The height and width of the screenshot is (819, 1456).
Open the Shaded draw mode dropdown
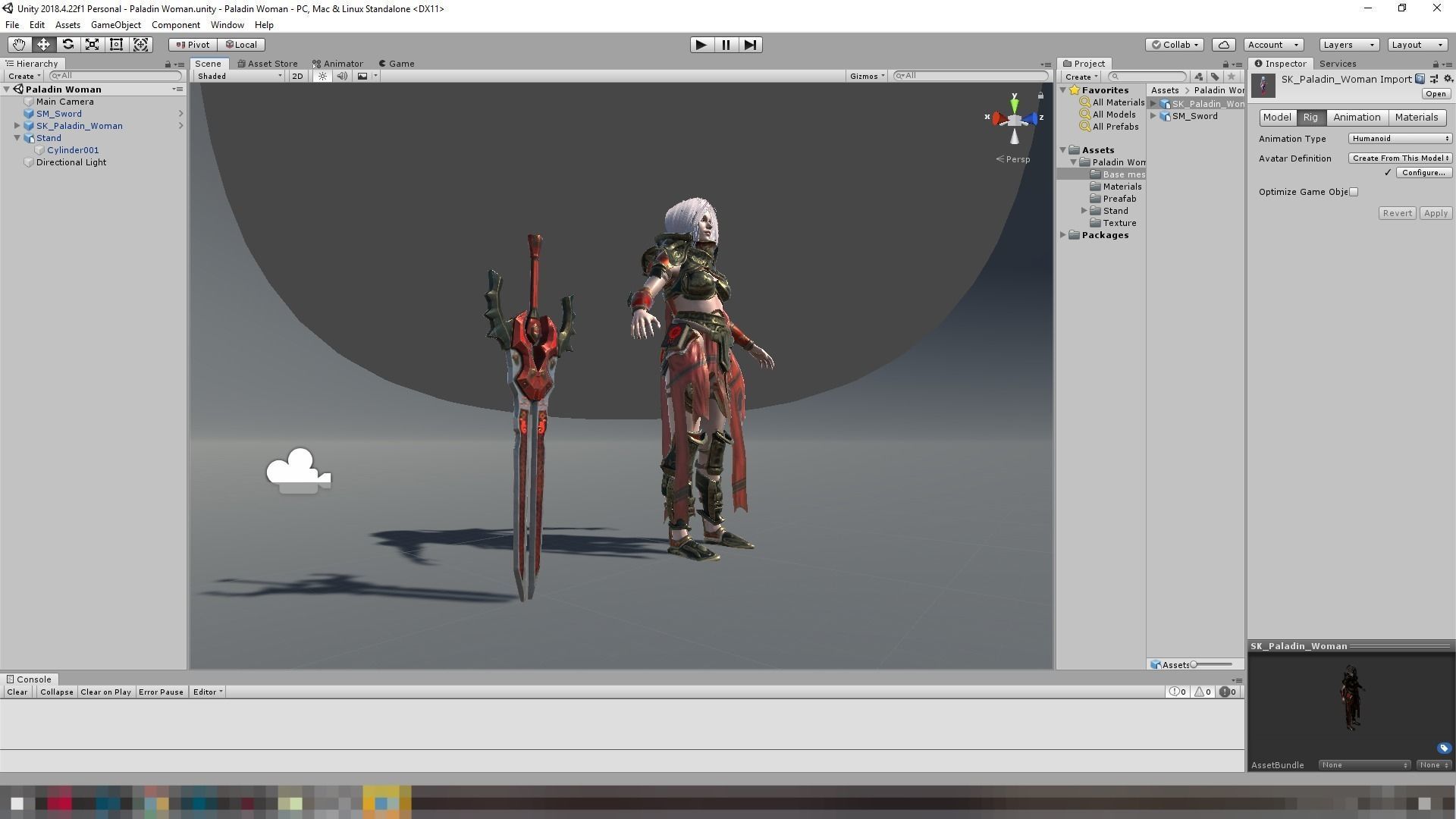239,76
